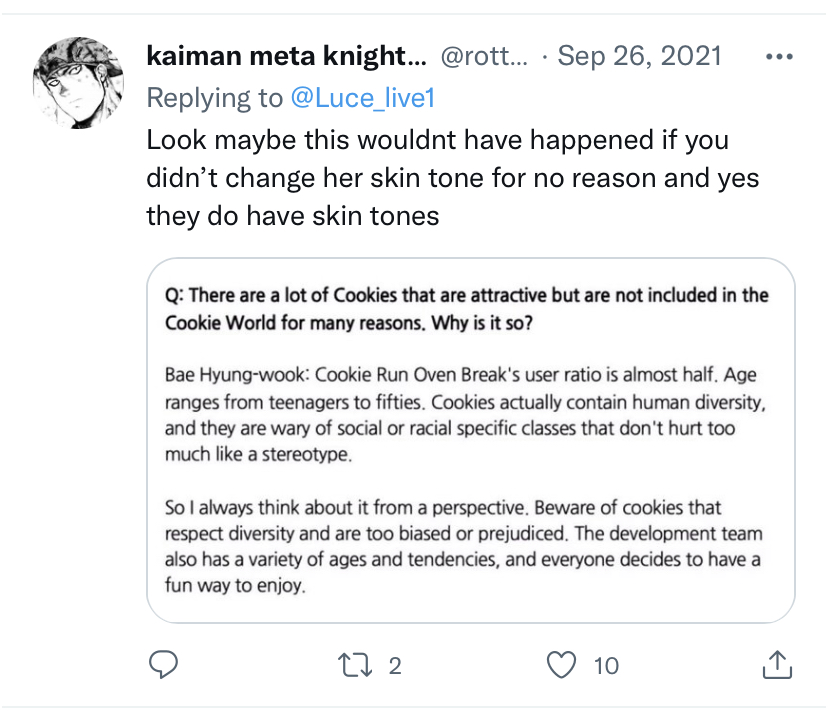Click the @rott... username handle
This screenshot has height=714, width=828.
point(484,56)
